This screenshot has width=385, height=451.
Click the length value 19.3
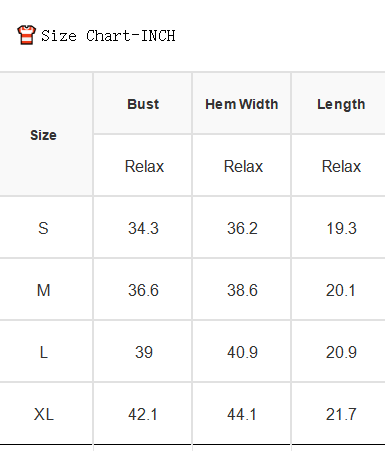click(341, 228)
